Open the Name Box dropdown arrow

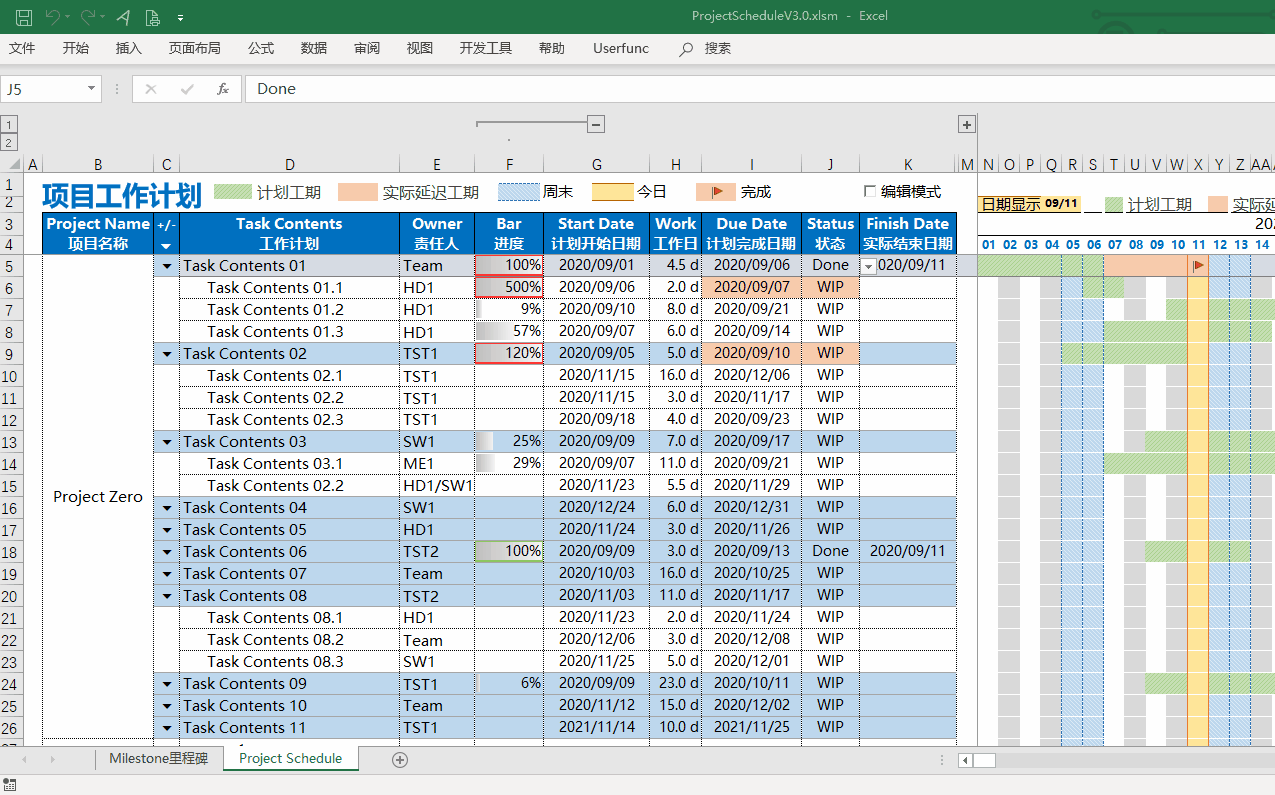(x=92, y=88)
